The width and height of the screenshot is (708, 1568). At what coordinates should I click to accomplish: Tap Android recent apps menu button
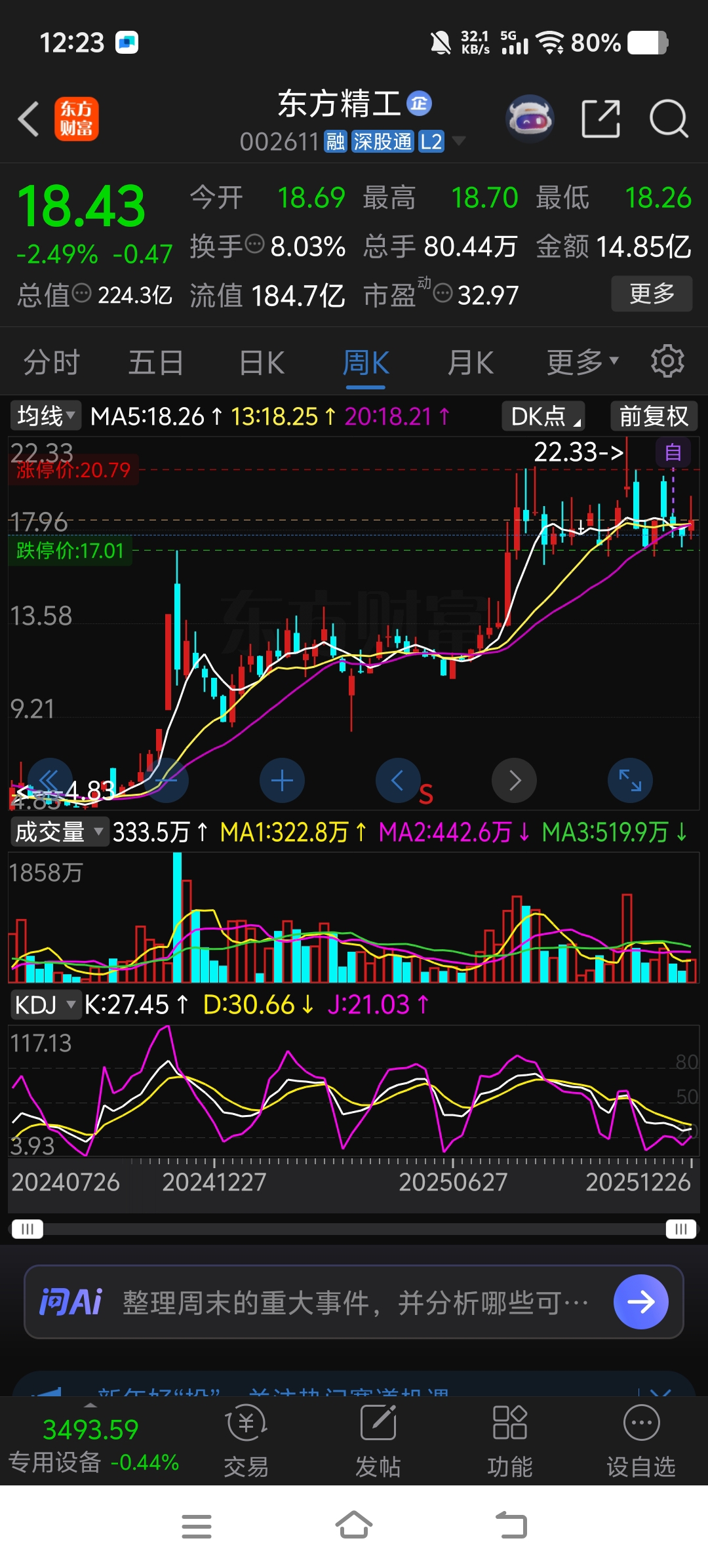tap(197, 1526)
